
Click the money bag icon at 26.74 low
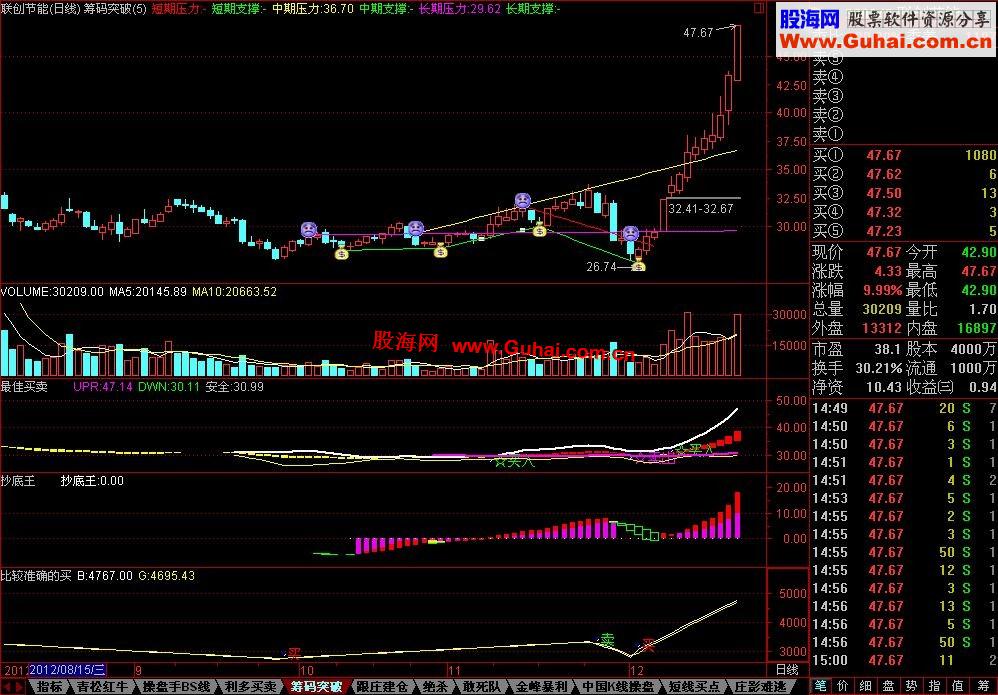(x=638, y=265)
